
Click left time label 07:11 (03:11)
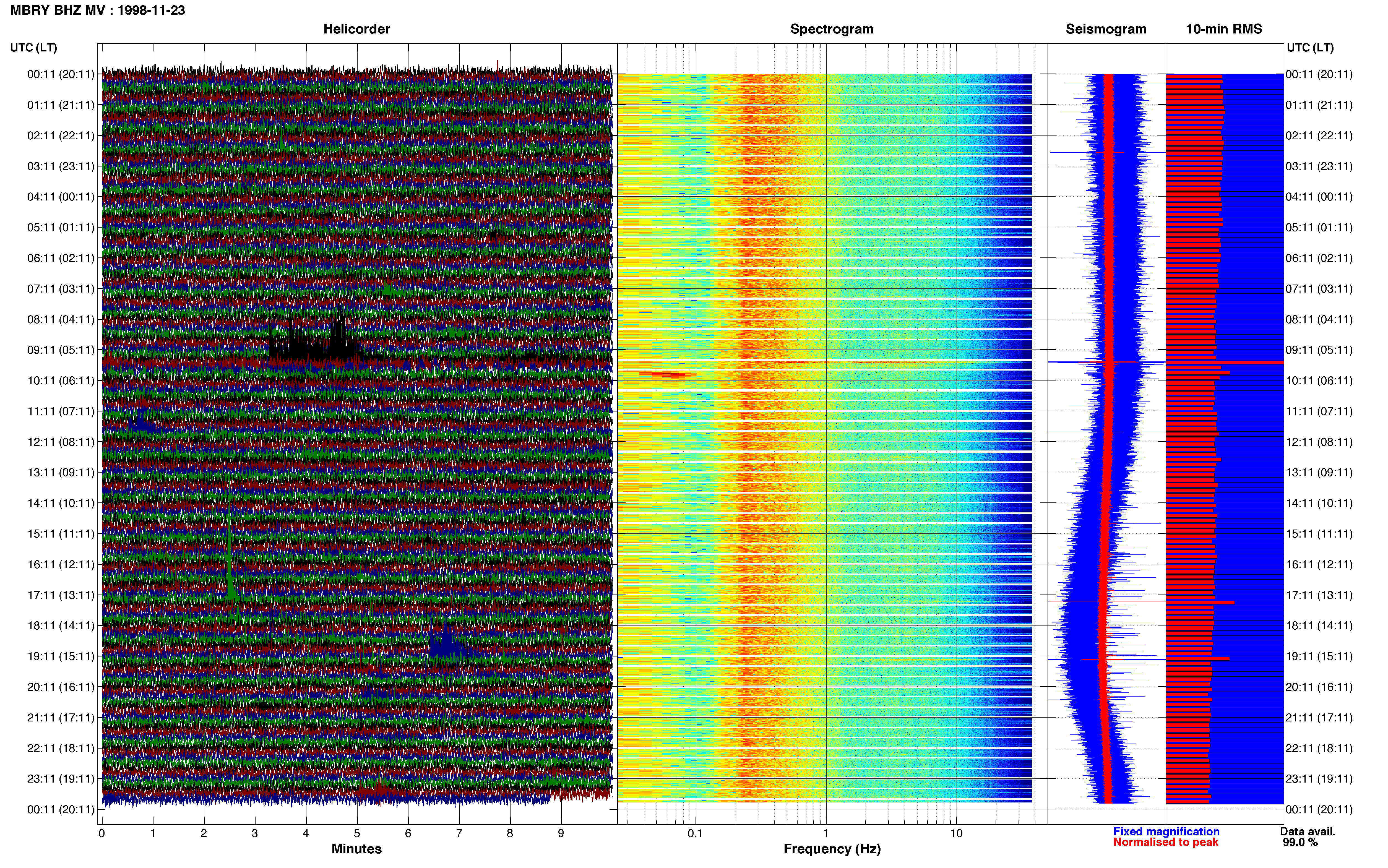tap(61, 289)
